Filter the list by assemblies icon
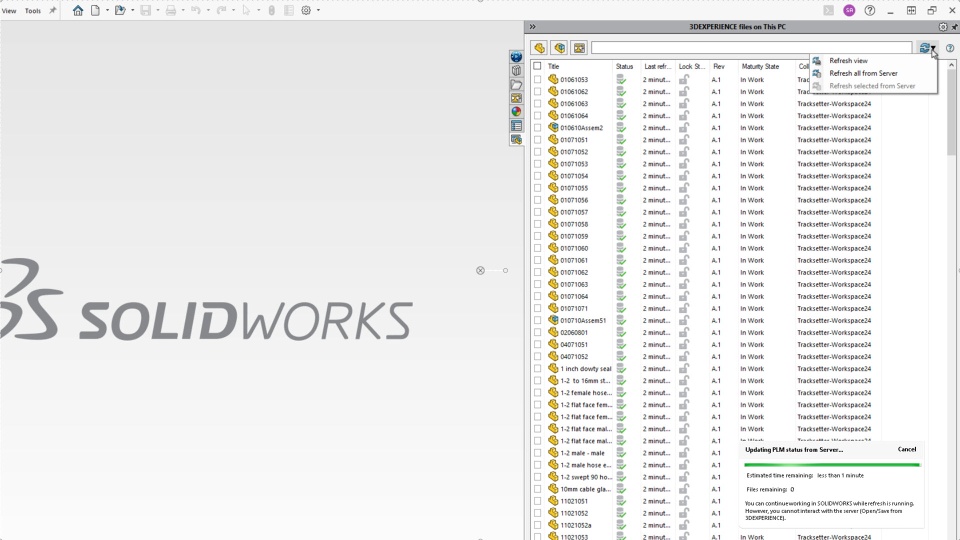Viewport: 960px width, 540px height. (x=559, y=48)
